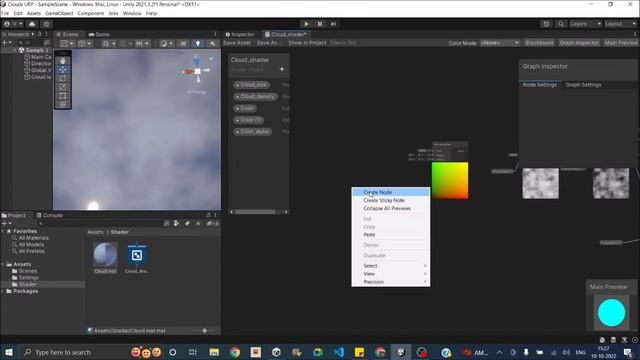Click the Play button

pyautogui.click(x=307, y=24)
